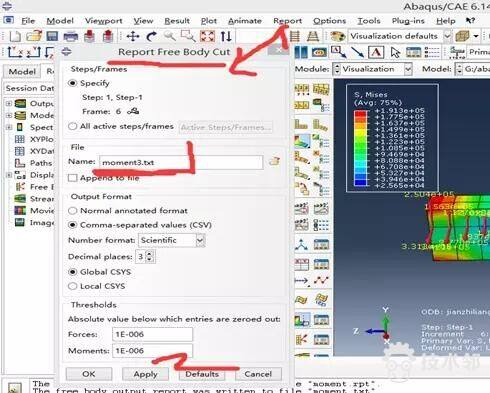Click the Create XY Data icon
Image resolution: width=490 pixels, height=393 pixels.
(x=302, y=264)
